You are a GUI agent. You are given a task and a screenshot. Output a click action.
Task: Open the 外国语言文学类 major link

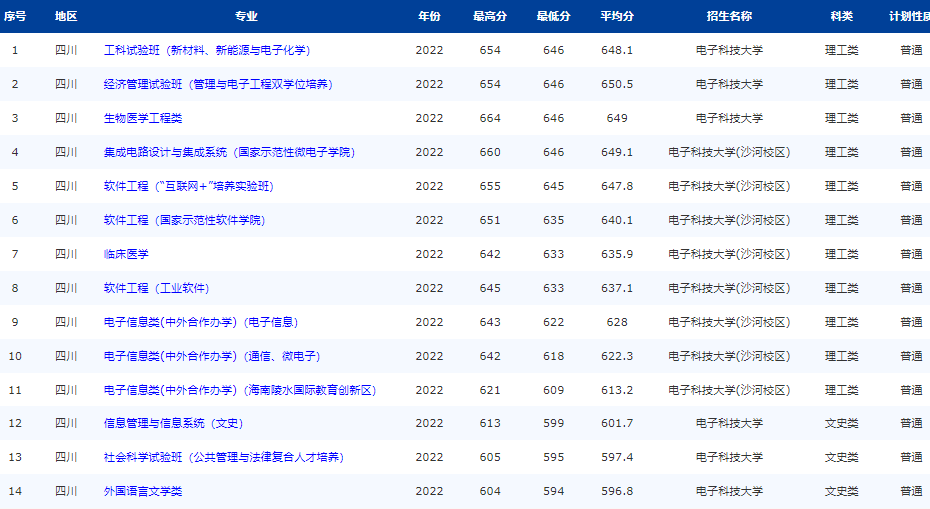click(x=143, y=491)
